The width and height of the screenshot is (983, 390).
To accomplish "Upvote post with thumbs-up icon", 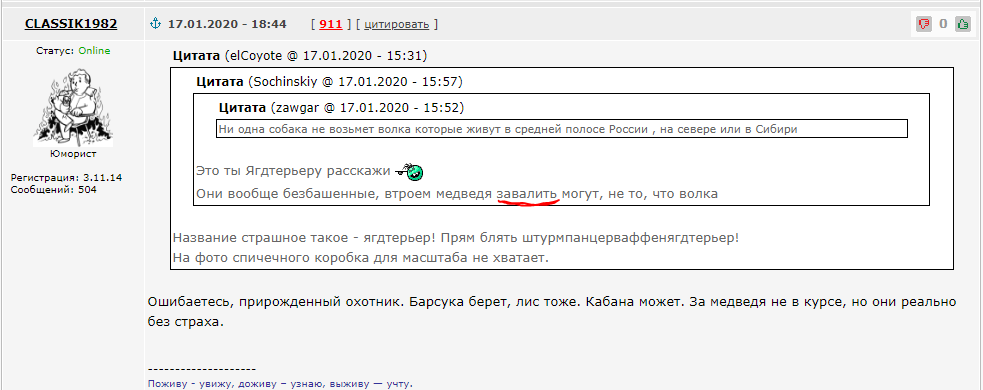I will click(x=962, y=24).
